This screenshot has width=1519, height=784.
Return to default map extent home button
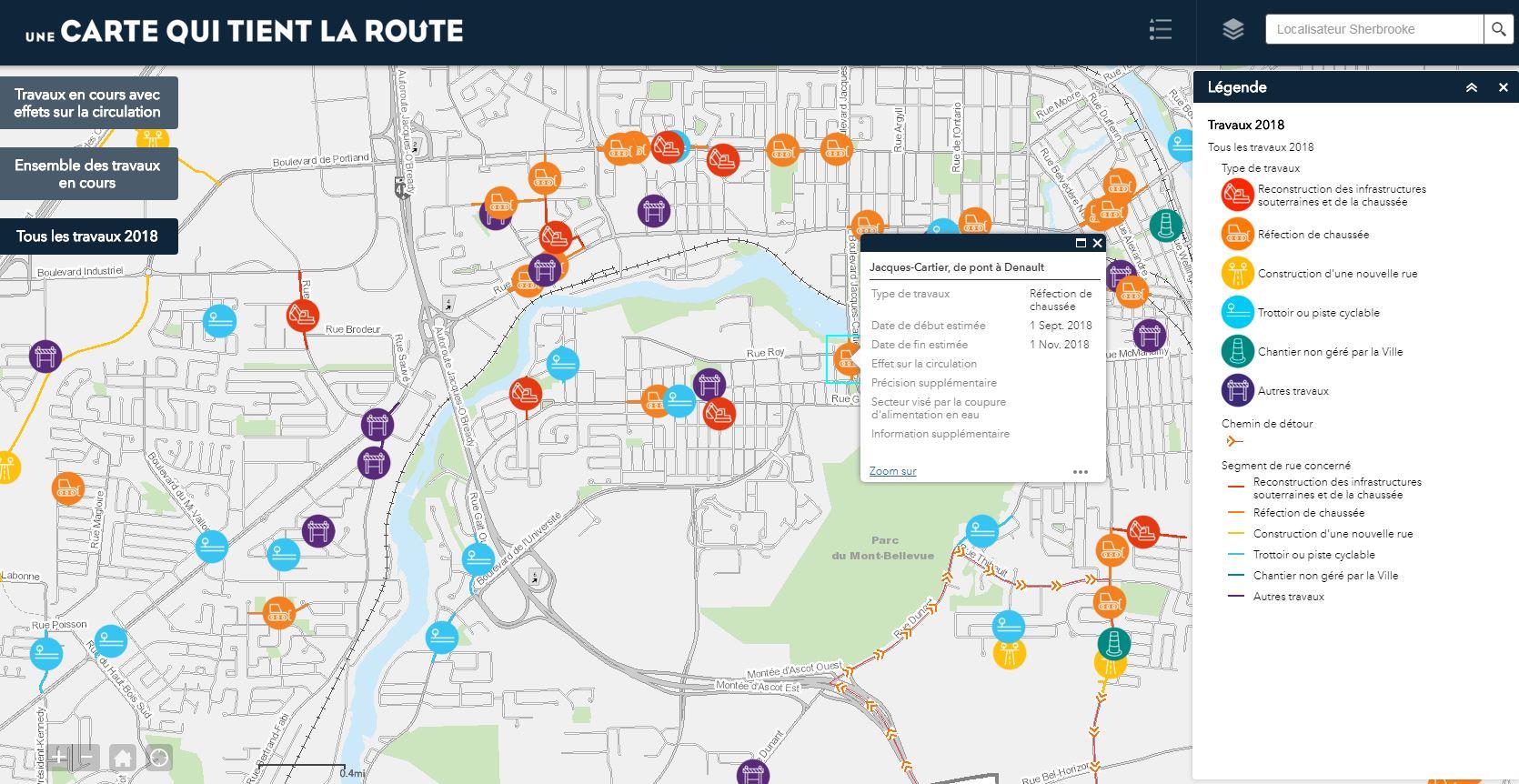123,758
